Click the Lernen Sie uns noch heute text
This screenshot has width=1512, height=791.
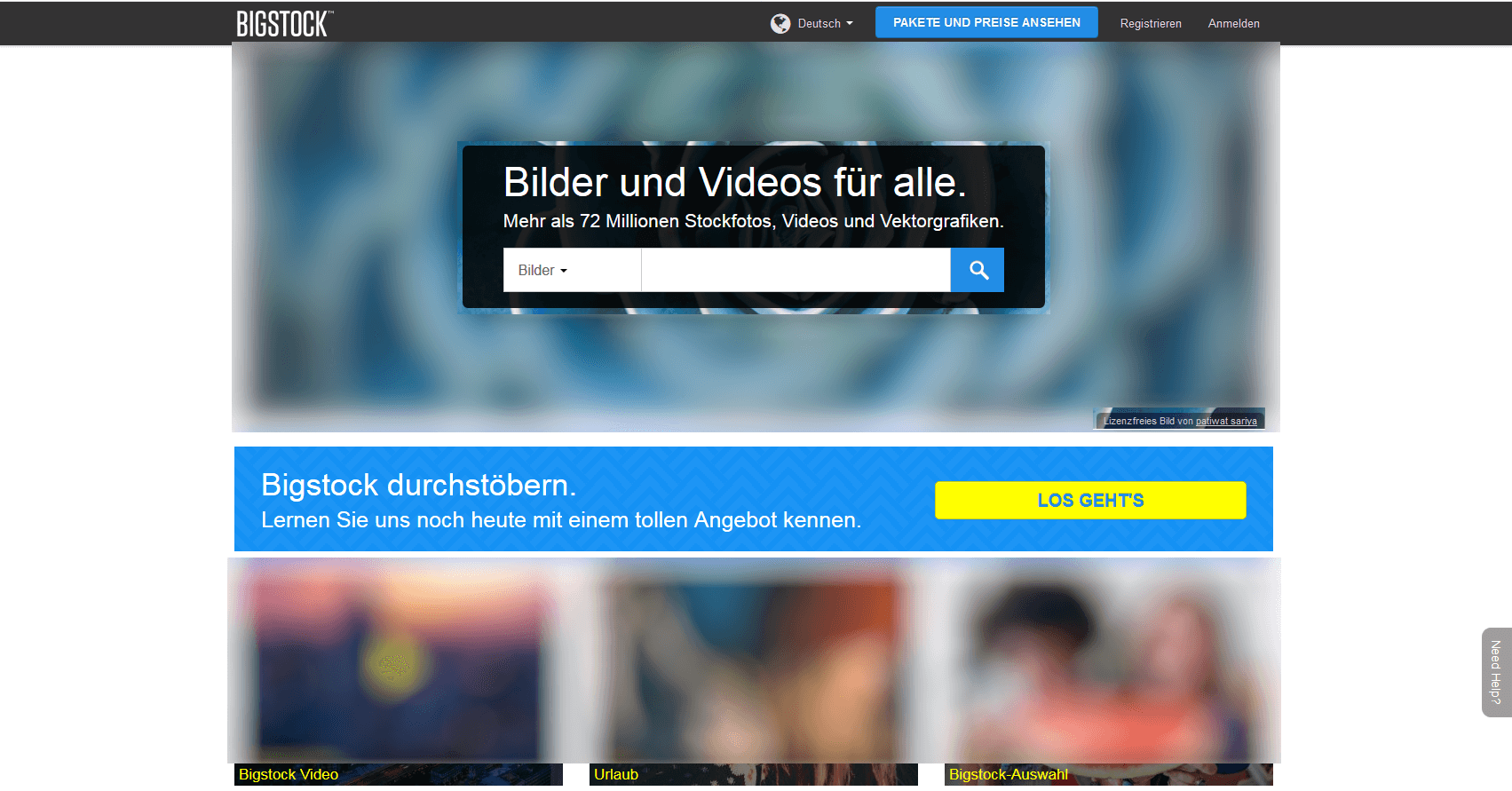pos(561,520)
